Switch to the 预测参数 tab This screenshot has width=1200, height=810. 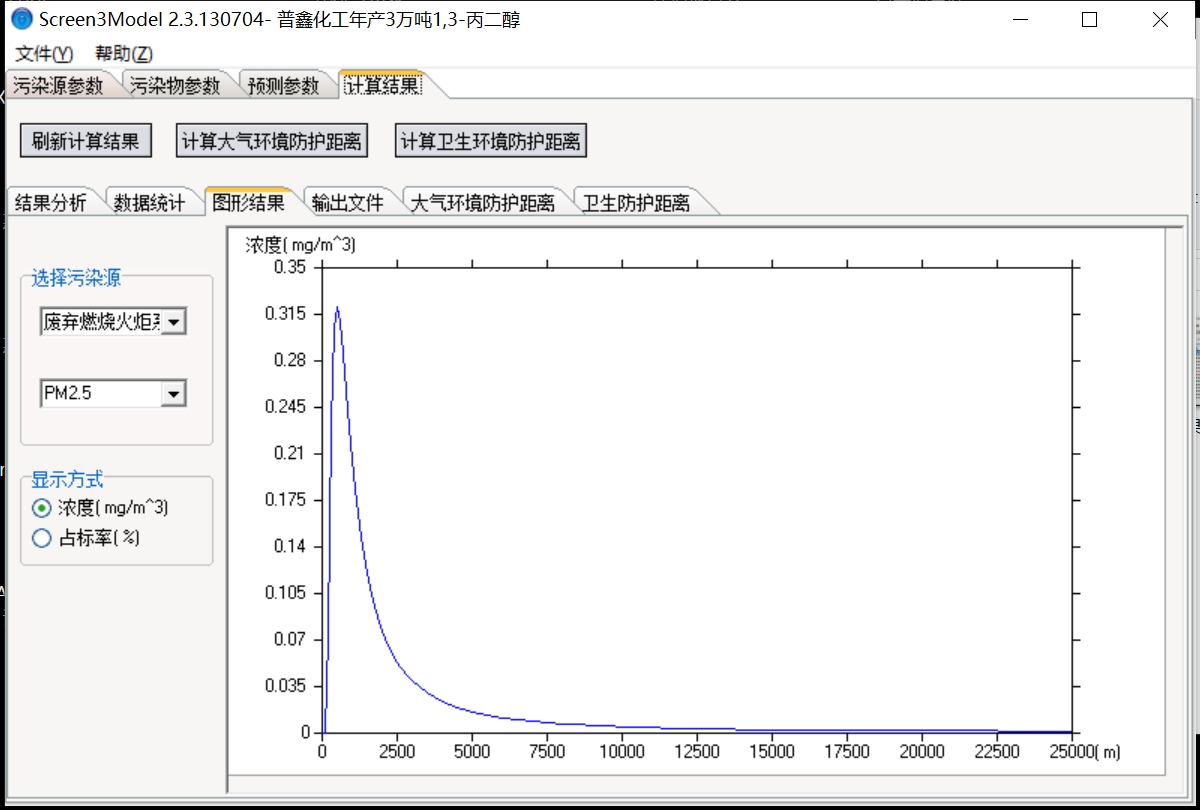tap(284, 86)
